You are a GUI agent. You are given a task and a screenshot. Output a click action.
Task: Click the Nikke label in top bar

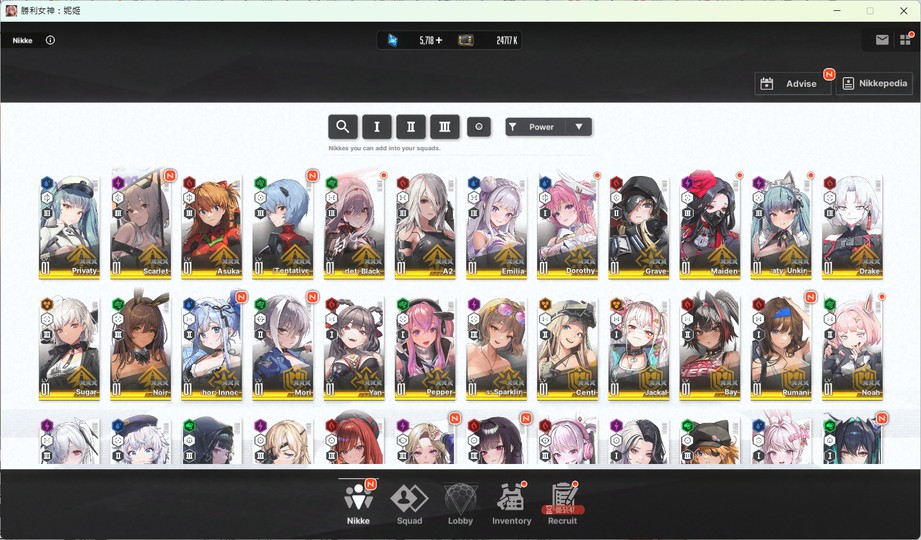pos(22,41)
